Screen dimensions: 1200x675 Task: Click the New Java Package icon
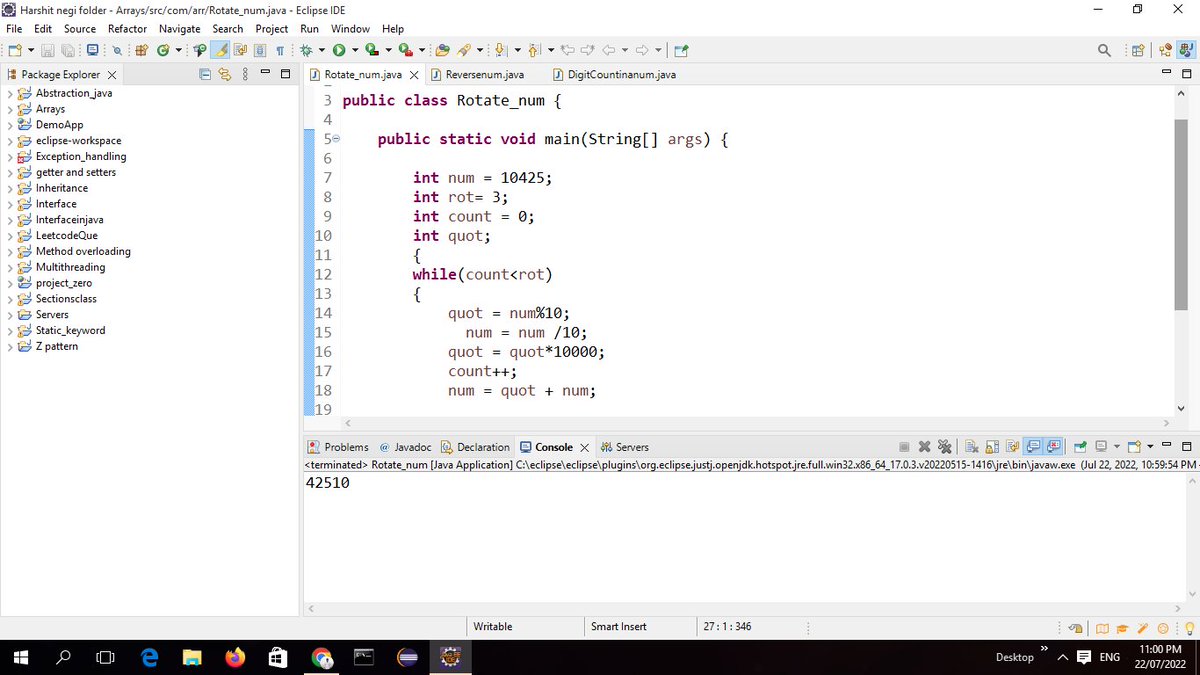[140, 50]
